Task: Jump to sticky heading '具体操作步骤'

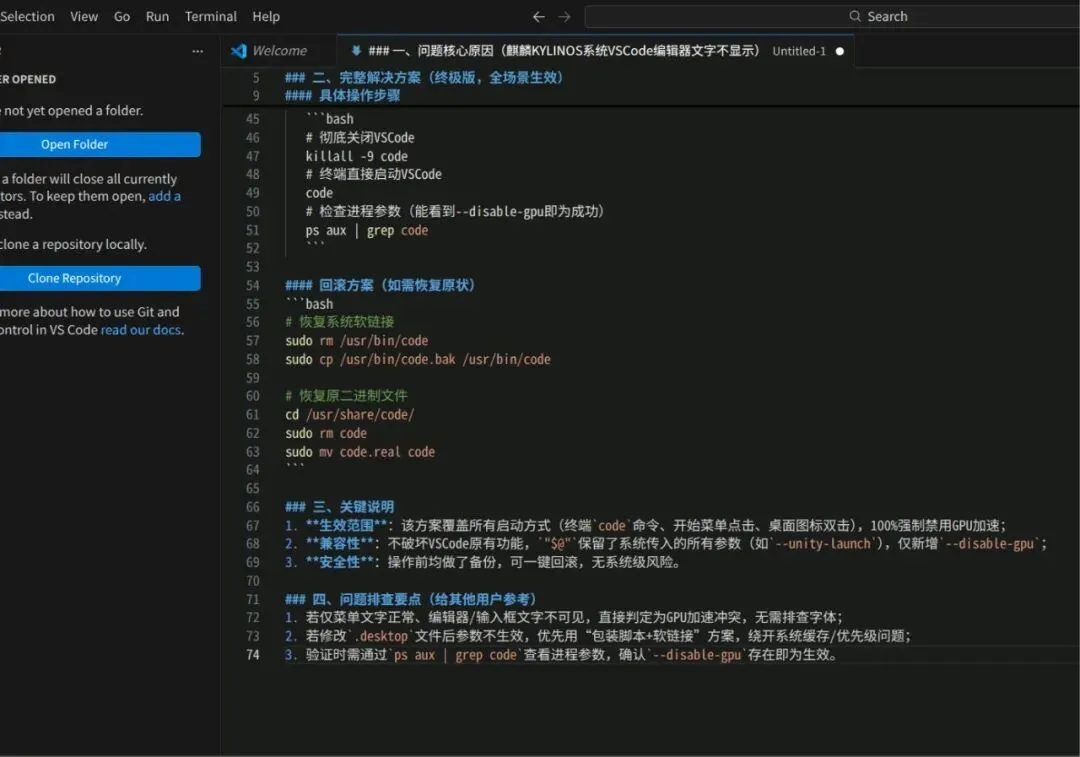Action: point(342,96)
